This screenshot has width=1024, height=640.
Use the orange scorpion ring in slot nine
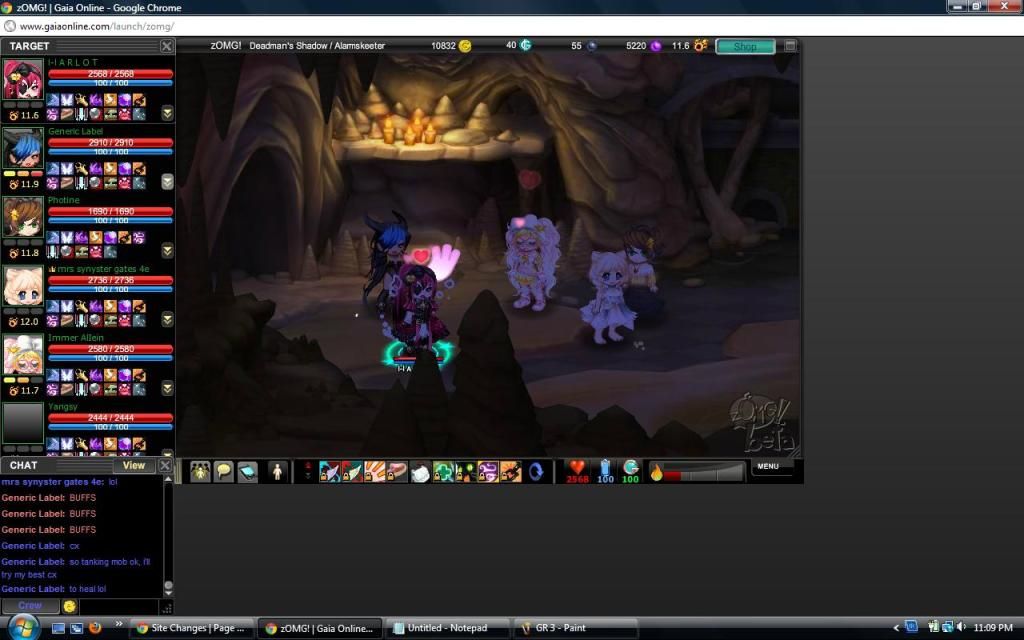click(511, 472)
